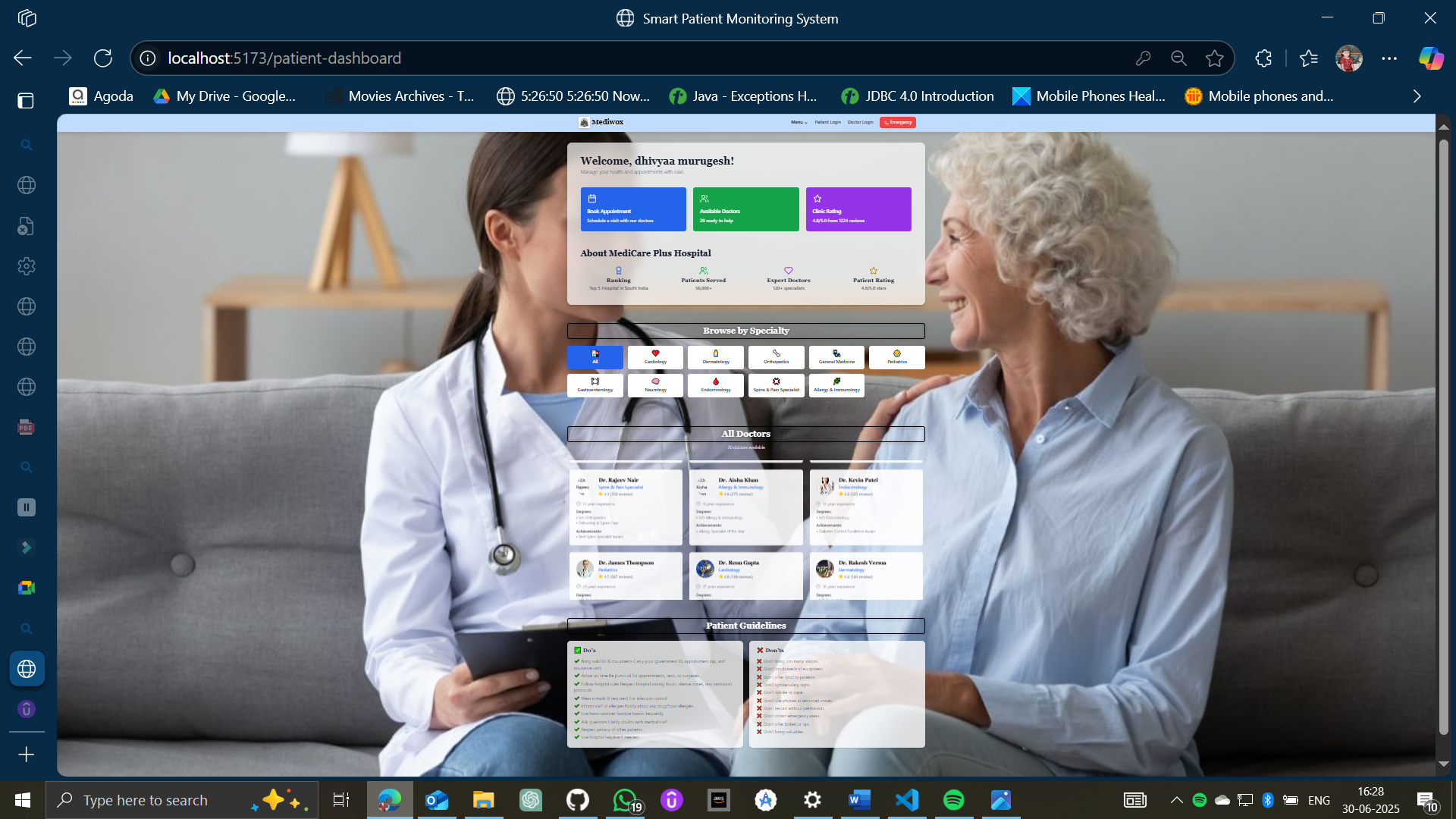Filter doctors by Endocrinology

coord(715,385)
